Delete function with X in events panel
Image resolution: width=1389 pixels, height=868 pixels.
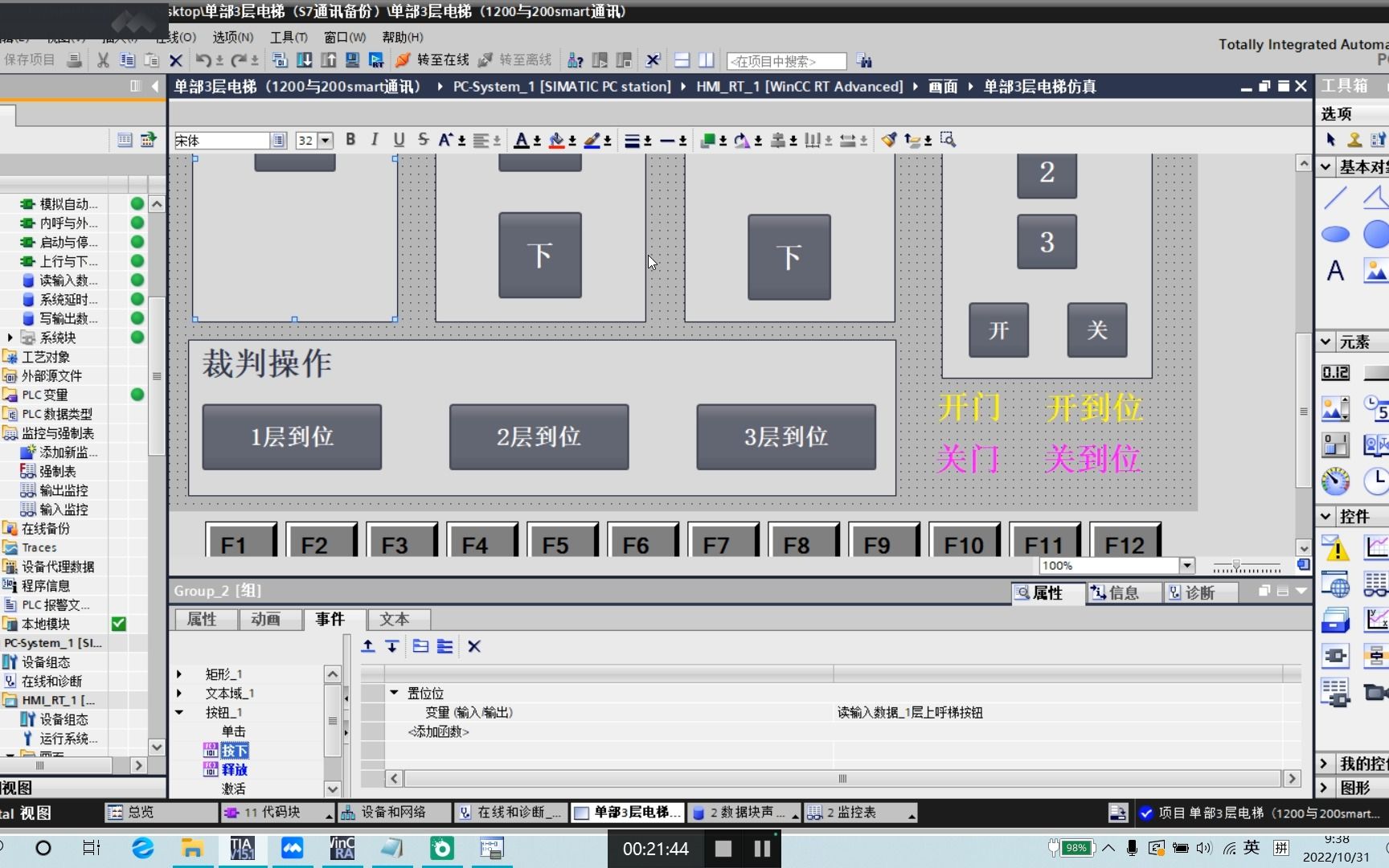(x=474, y=646)
